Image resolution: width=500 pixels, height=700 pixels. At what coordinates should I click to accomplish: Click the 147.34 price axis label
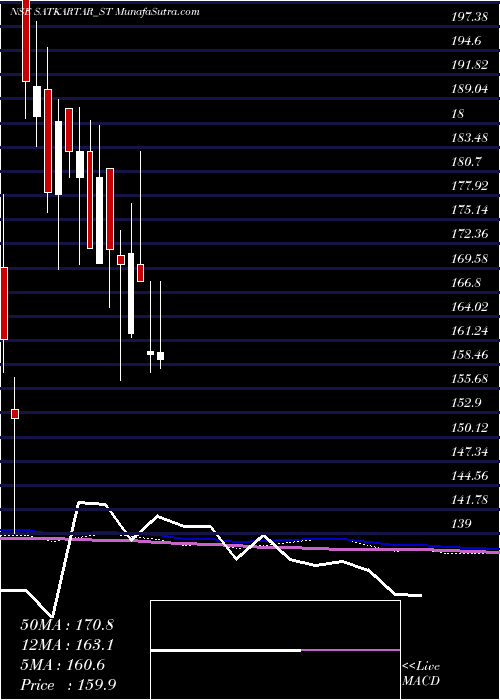click(469, 452)
